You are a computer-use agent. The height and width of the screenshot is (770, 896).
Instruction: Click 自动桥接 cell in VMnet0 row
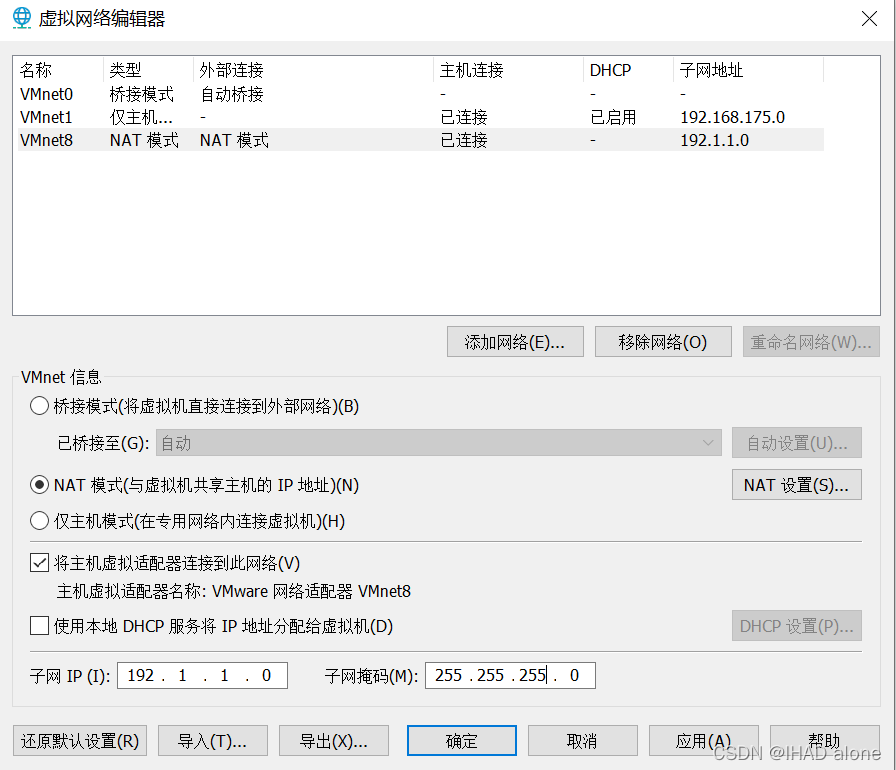click(232, 94)
